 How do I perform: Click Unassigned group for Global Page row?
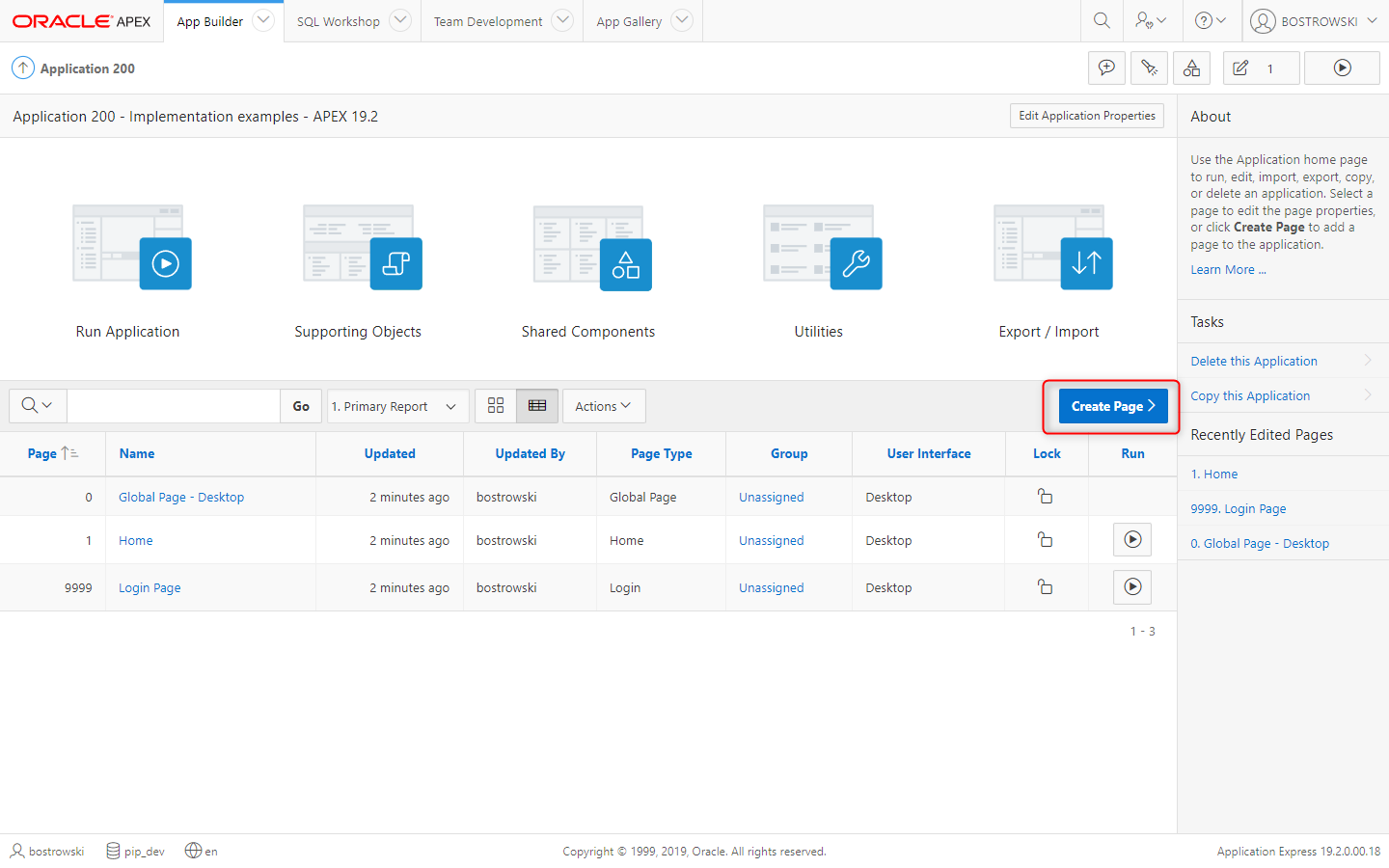(x=771, y=497)
